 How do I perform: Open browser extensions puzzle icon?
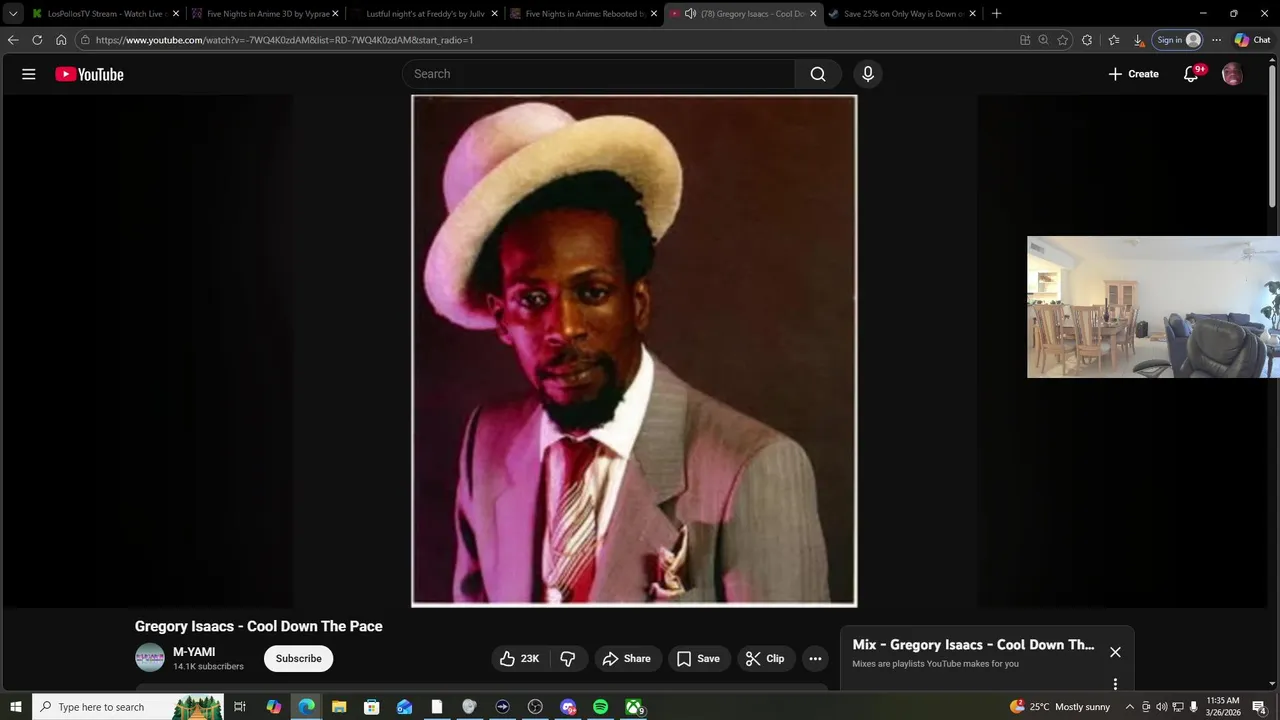(x=1087, y=40)
